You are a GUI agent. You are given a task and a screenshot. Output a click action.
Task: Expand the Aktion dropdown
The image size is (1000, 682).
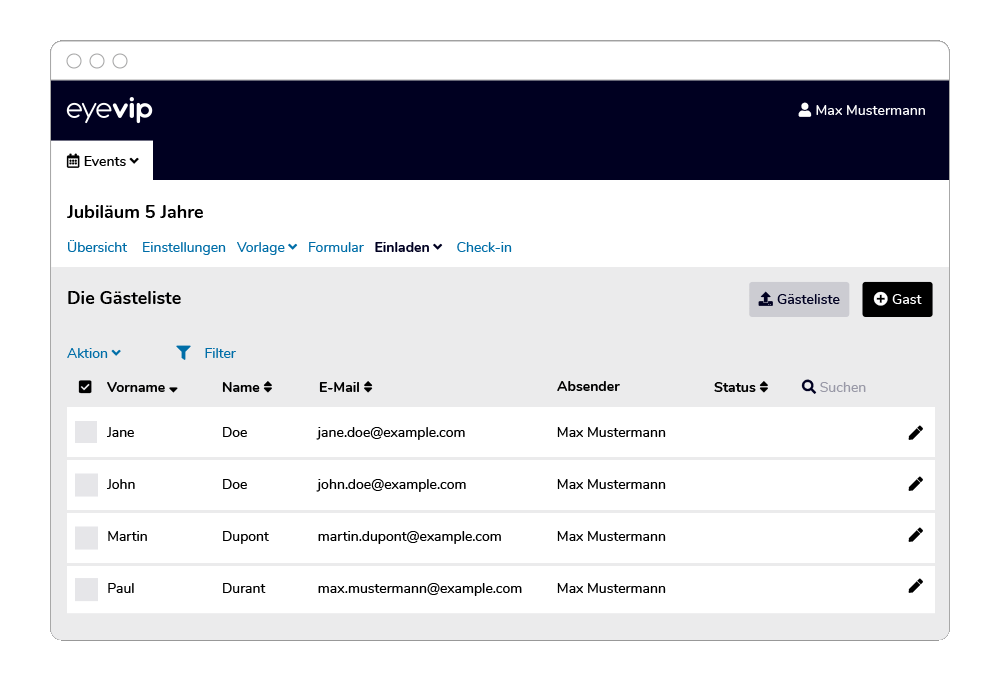point(94,353)
